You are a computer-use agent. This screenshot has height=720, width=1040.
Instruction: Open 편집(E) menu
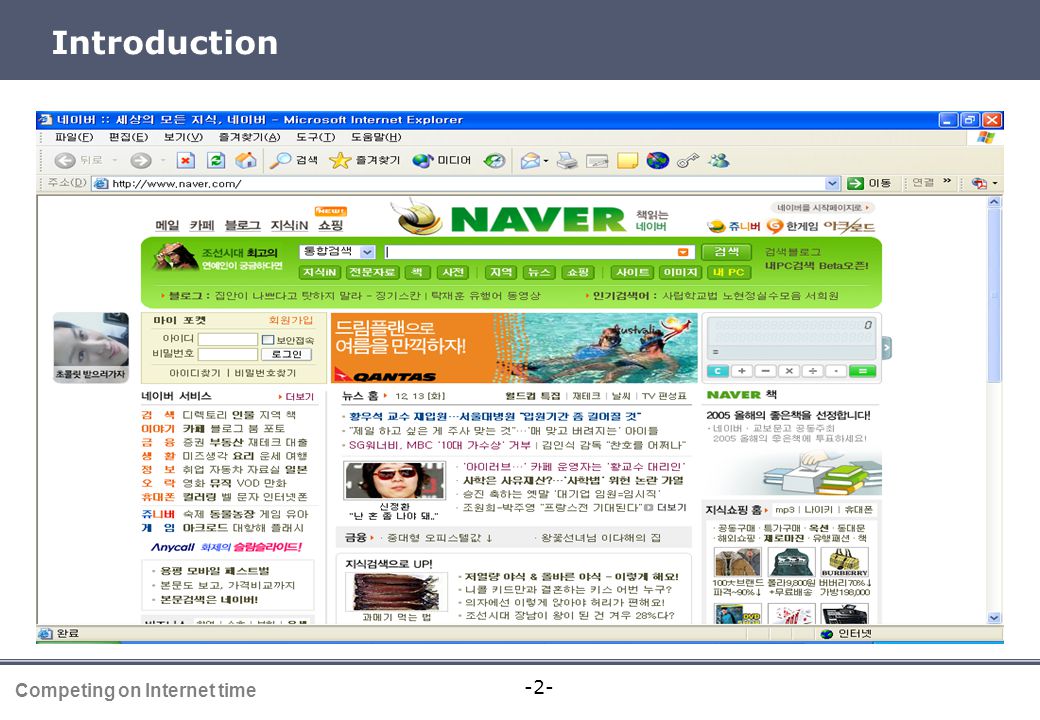tap(128, 137)
